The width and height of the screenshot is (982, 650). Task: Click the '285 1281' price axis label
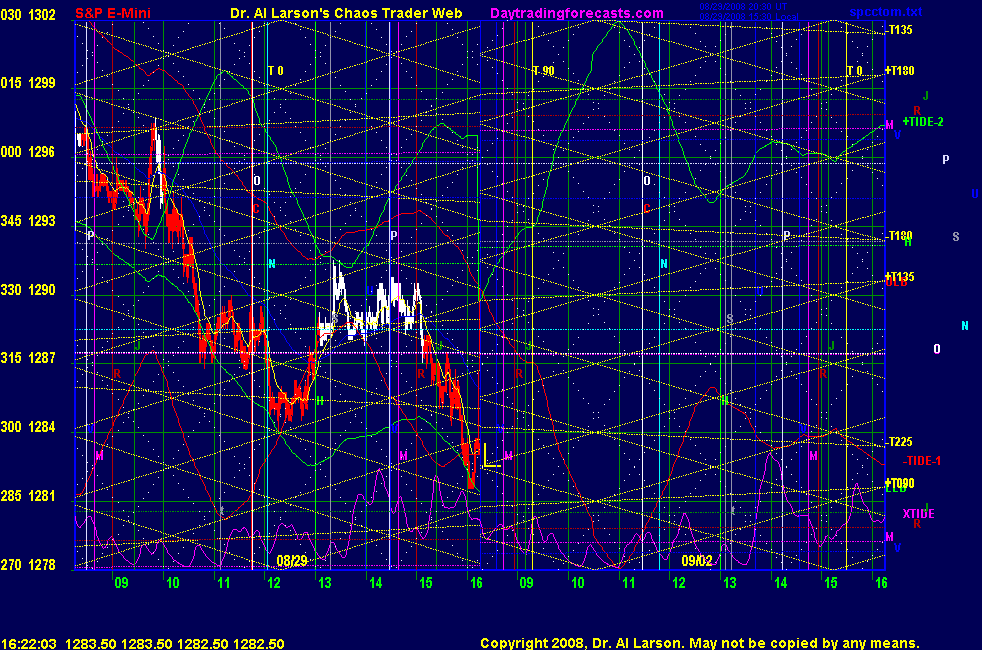tap(28, 496)
